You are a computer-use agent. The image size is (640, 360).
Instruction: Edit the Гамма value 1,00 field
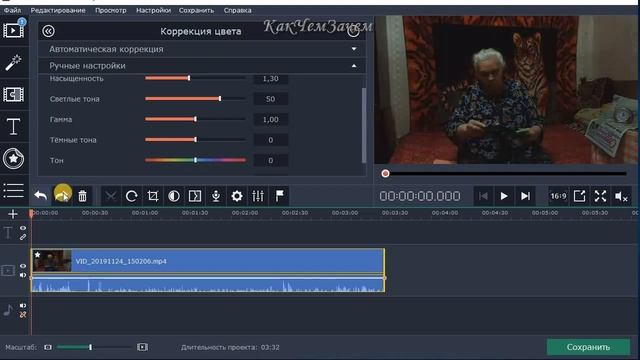271,120
